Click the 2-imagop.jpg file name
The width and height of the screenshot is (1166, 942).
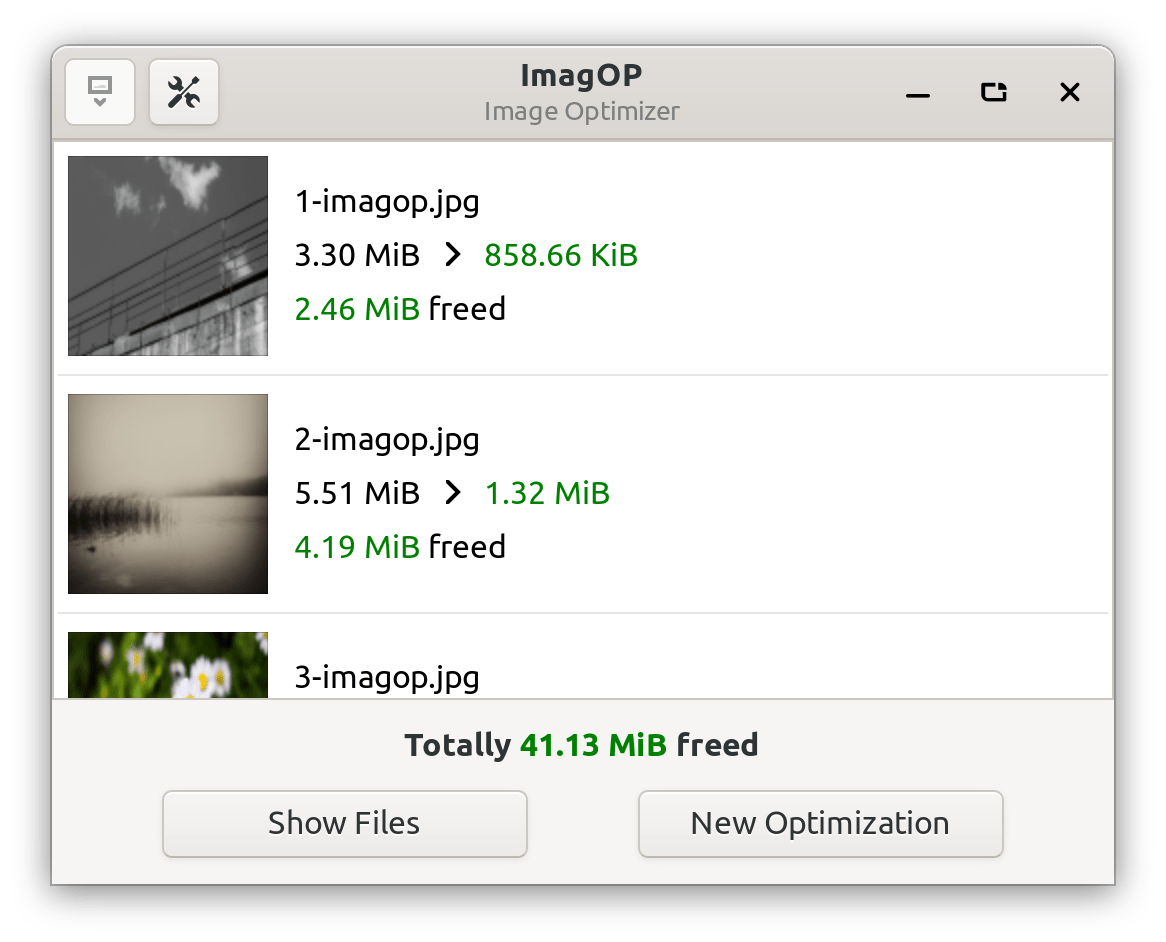coord(387,440)
